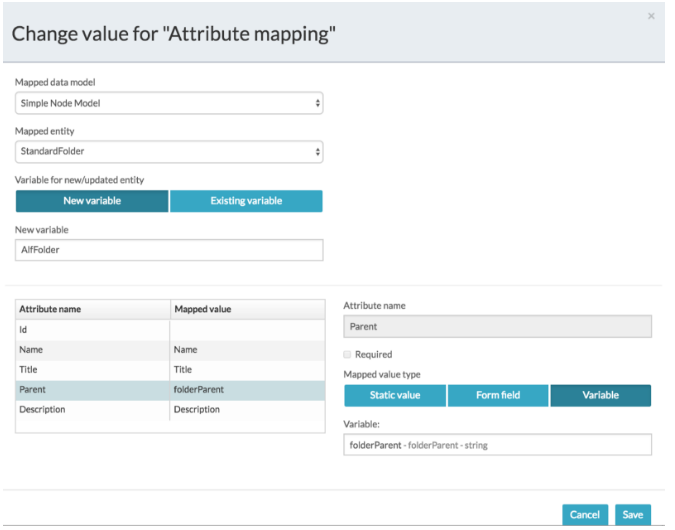Click the Save button
The height and width of the screenshot is (530, 675).
pos(633,515)
